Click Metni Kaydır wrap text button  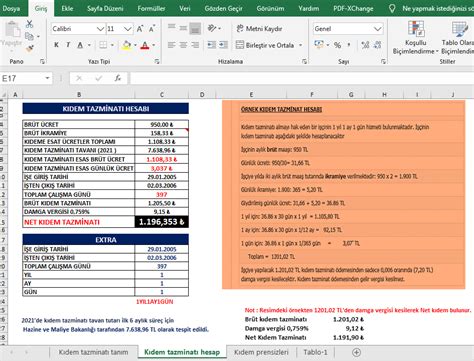[259, 29]
